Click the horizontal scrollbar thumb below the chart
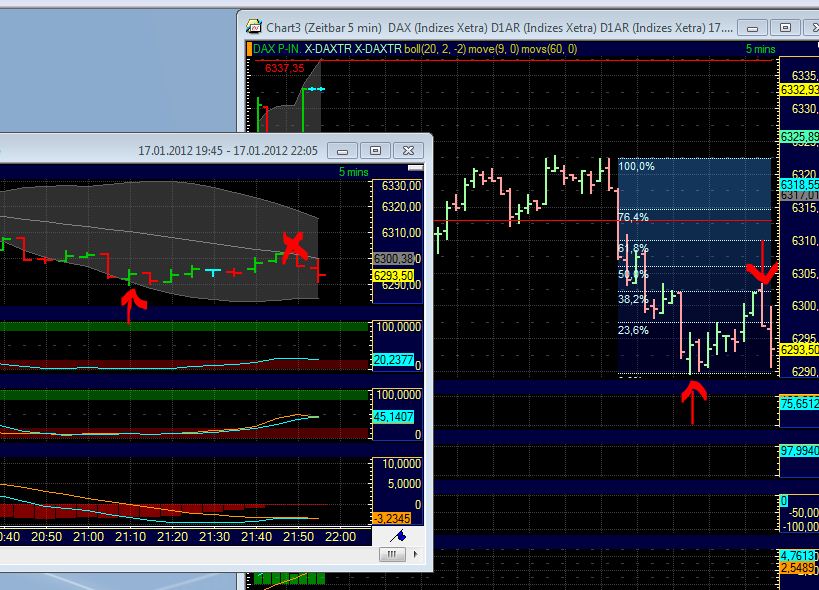 point(392,554)
